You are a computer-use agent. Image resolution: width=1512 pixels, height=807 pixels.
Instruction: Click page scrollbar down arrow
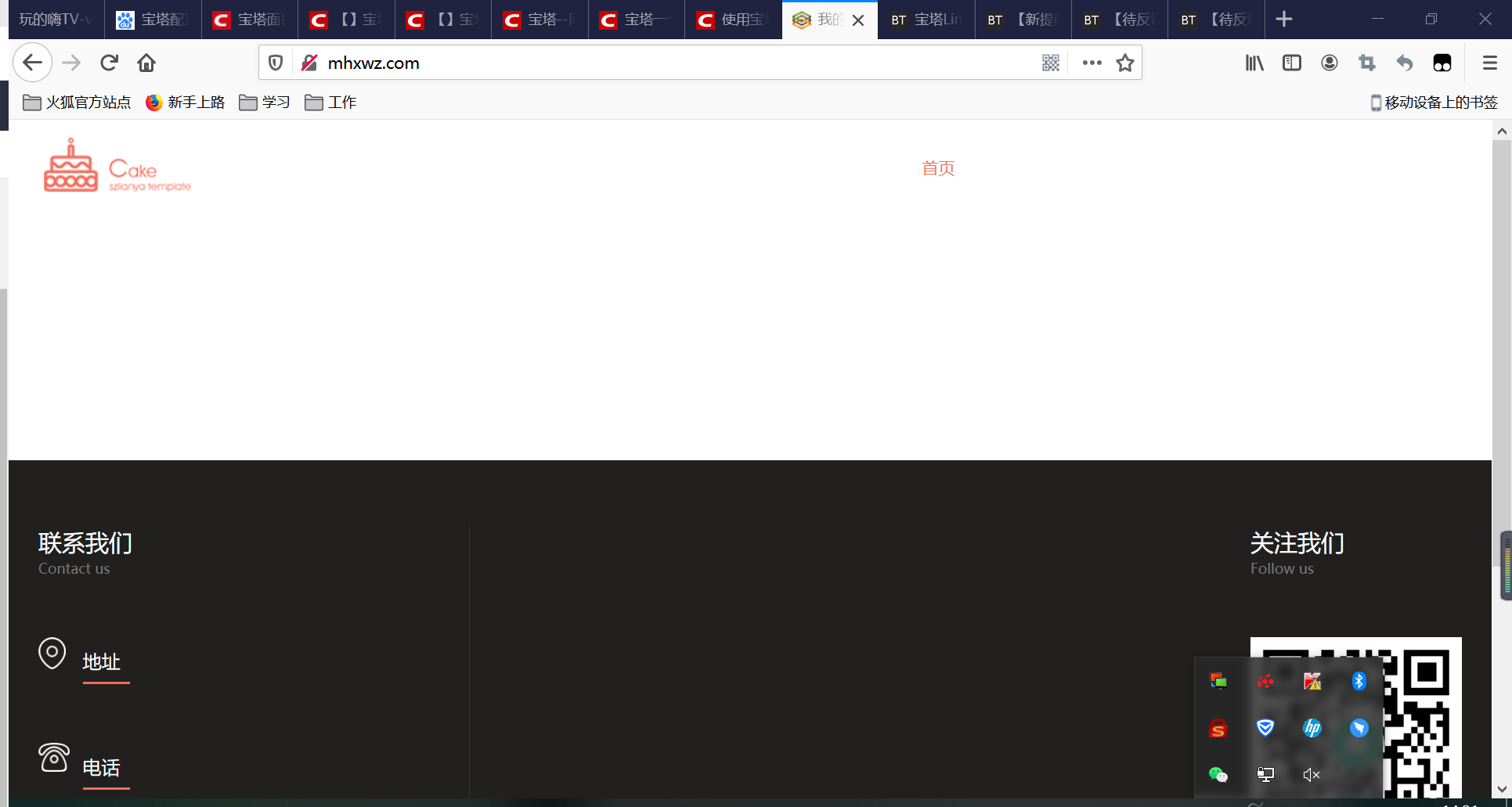[1502, 789]
